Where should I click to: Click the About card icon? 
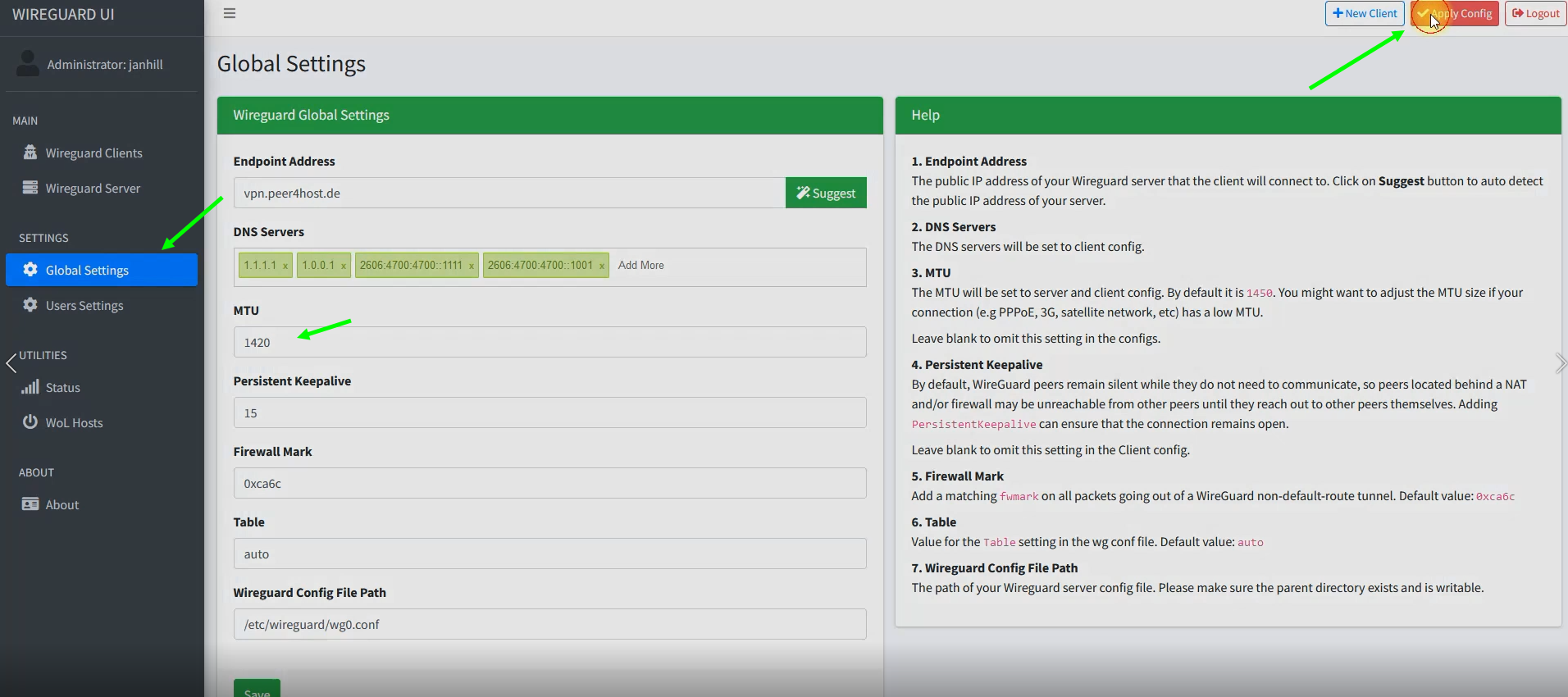pyautogui.click(x=30, y=504)
